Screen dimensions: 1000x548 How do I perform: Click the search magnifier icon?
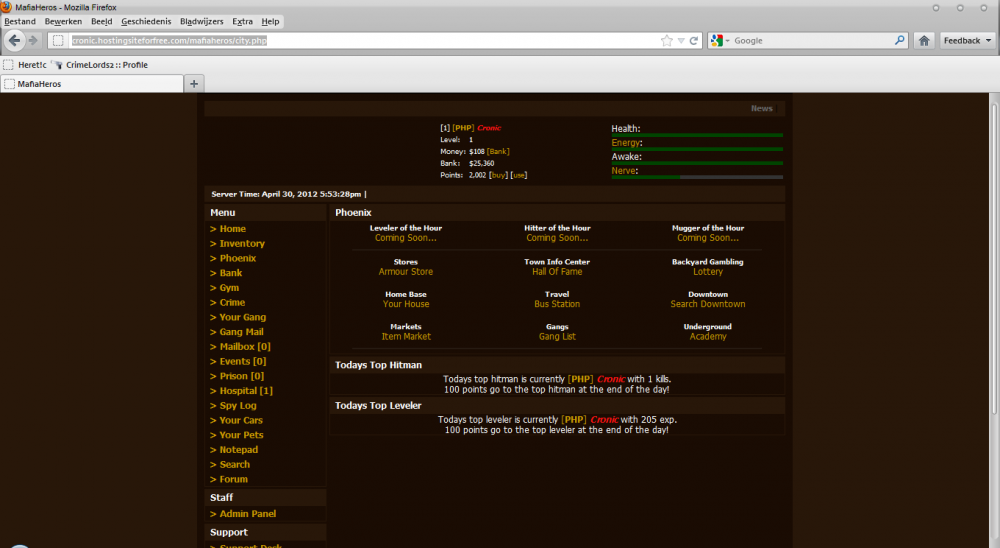(x=900, y=41)
